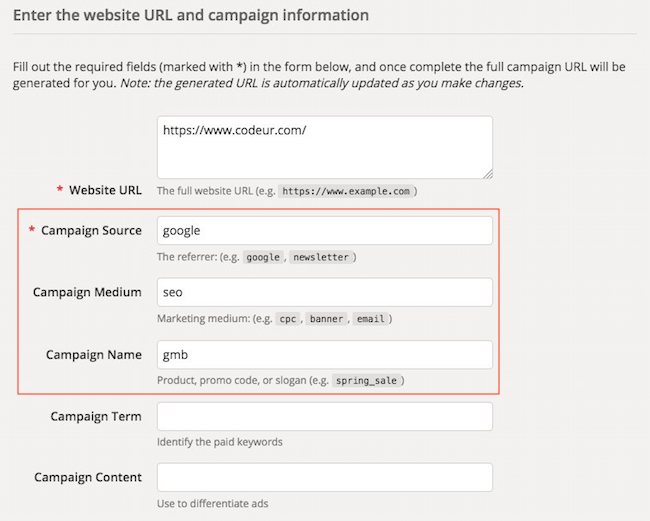
Task: Click the https://www.example.com code sample
Action: tap(346, 191)
